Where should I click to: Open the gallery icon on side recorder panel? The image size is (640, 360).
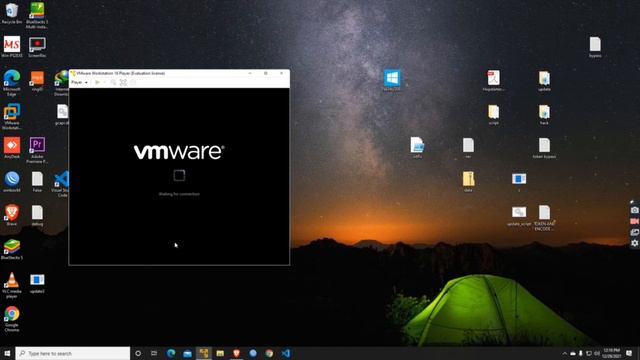coord(634,232)
